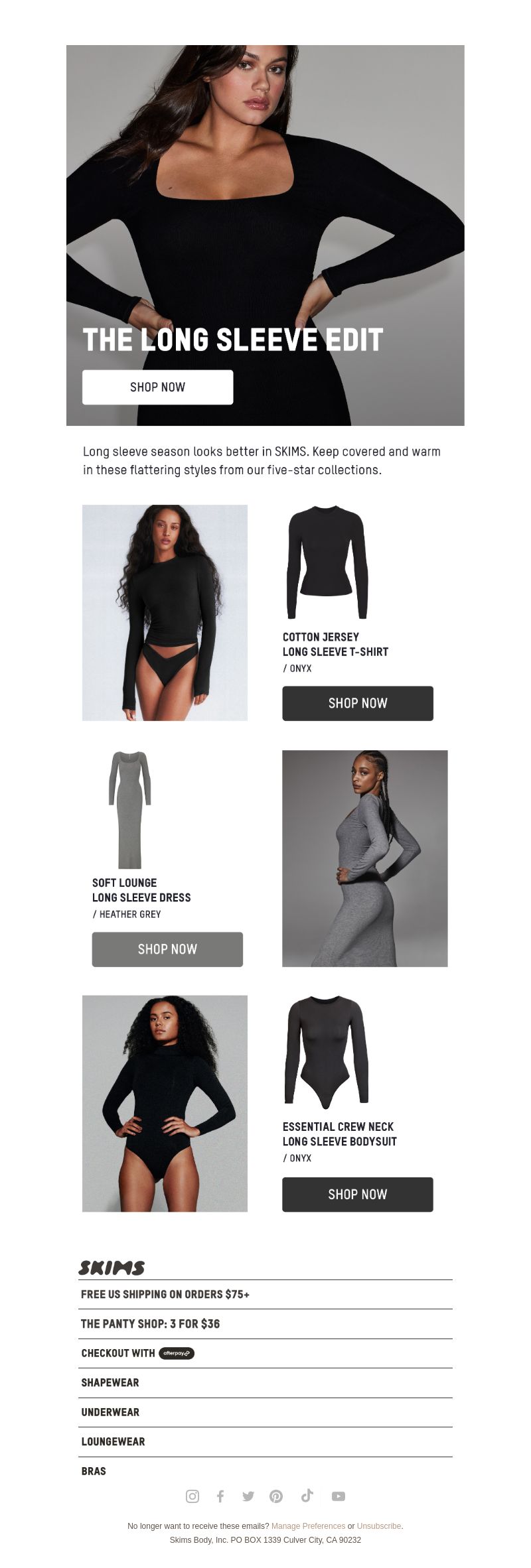Select Loungewear in the footer menu
This screenshot has height=1568, width=531.
(265, 1441)
